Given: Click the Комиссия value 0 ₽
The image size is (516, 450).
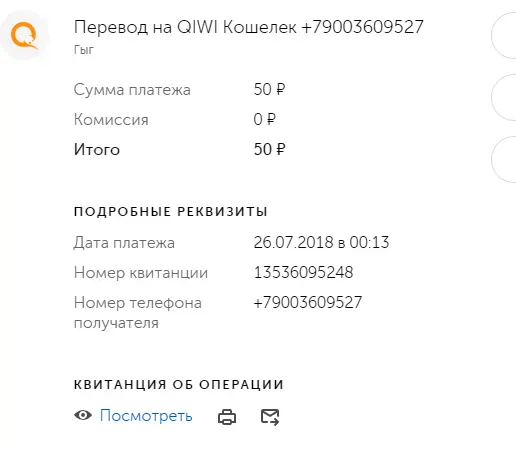Looking at the screenshot, I should coord(265,119).
